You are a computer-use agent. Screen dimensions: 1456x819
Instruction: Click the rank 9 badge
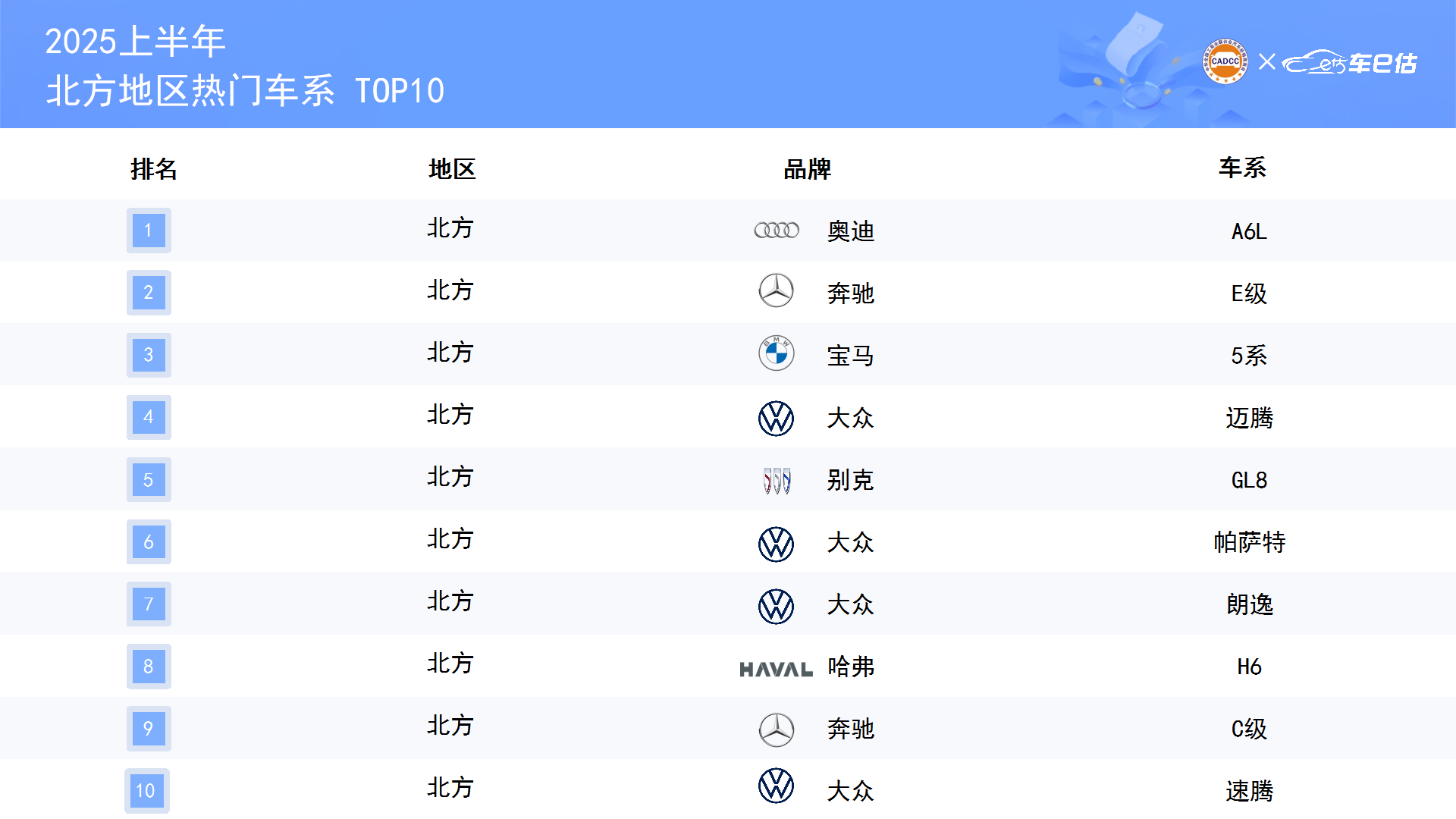coord(149,728)
